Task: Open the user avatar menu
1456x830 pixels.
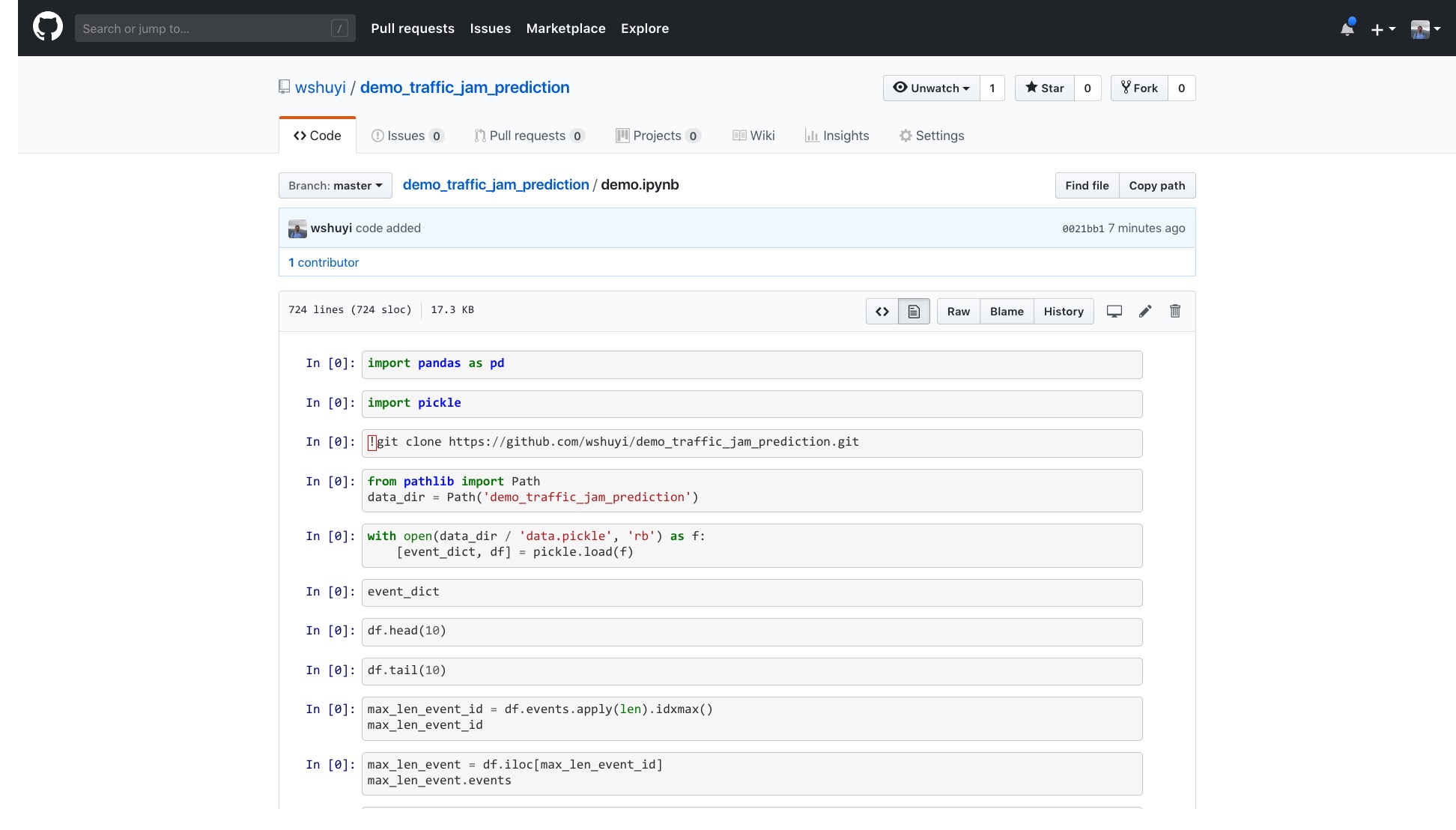Action: [x=1425, y=29]
